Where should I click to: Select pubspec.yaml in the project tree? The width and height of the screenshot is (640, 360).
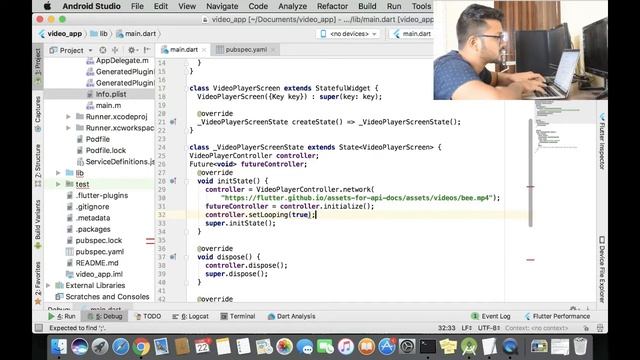point(99,251)
